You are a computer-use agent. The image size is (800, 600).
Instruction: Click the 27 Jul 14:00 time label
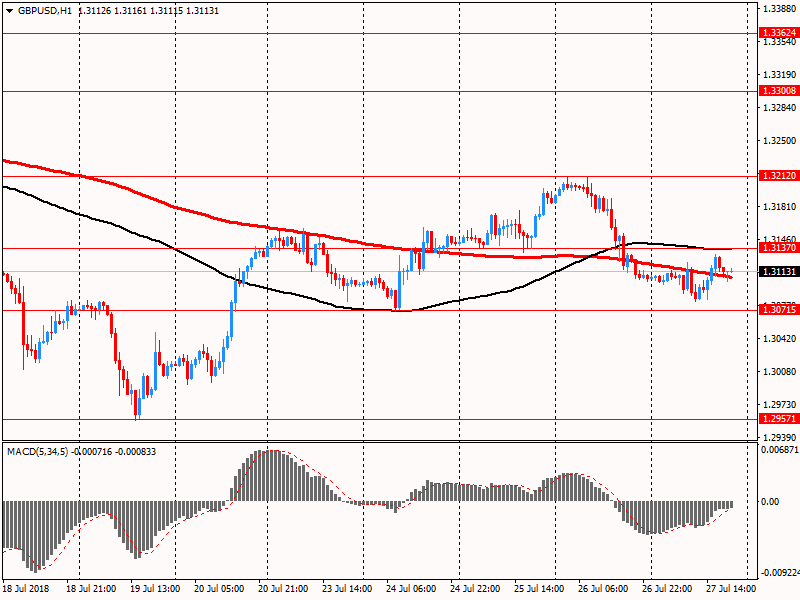click(x=731, y=588)
